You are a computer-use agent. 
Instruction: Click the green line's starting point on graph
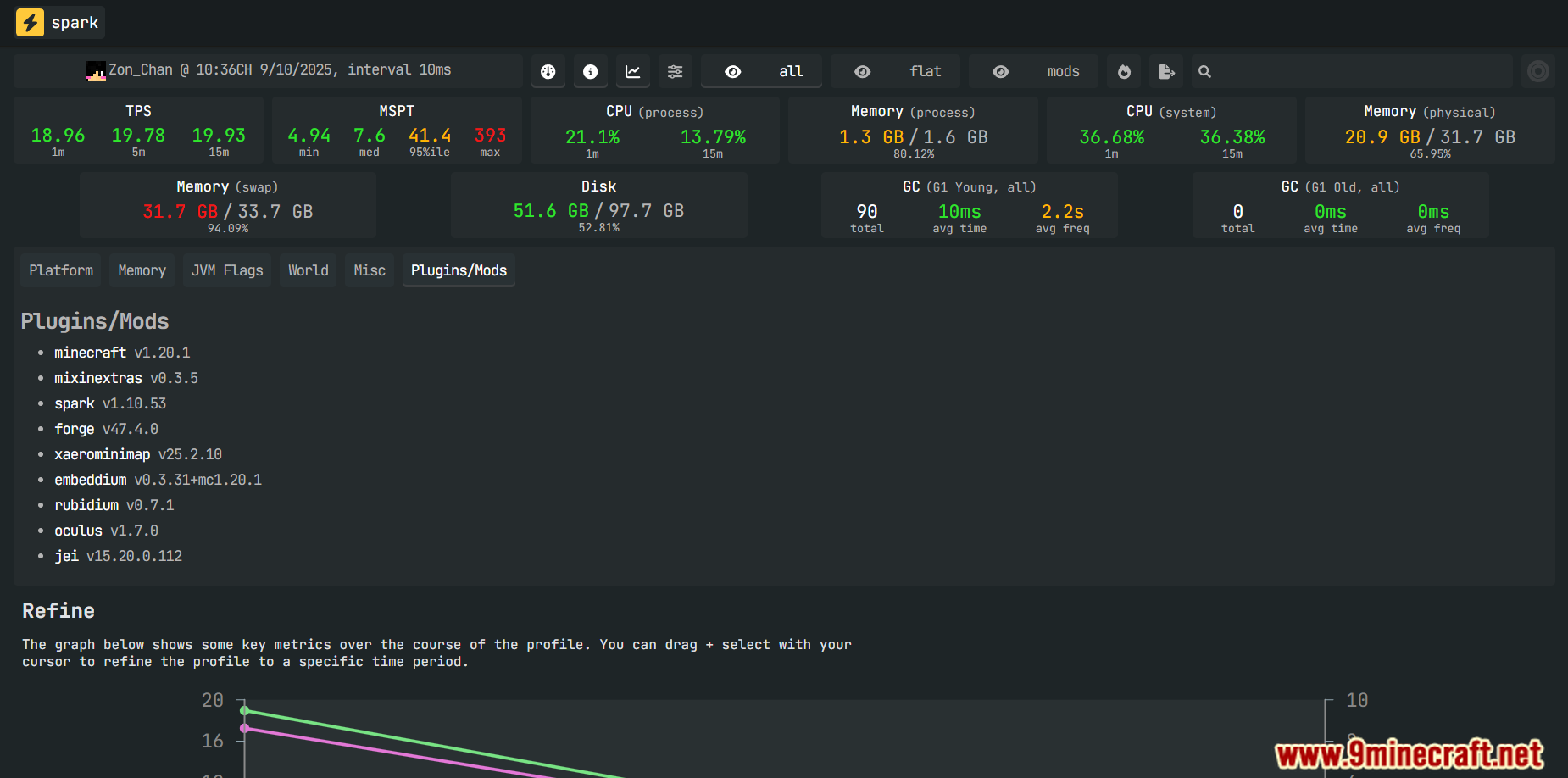(x=245, y=710)
